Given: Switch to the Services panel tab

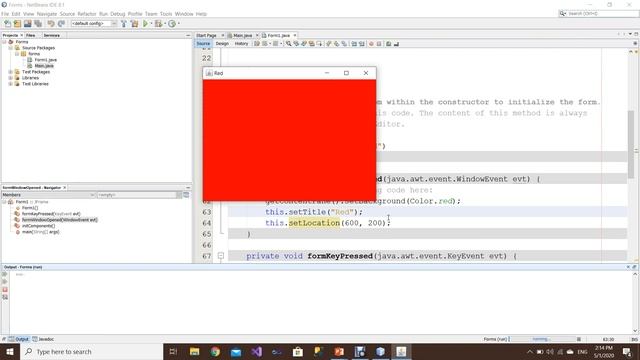Looking at the screenshot, I should (x=52, y=36).
